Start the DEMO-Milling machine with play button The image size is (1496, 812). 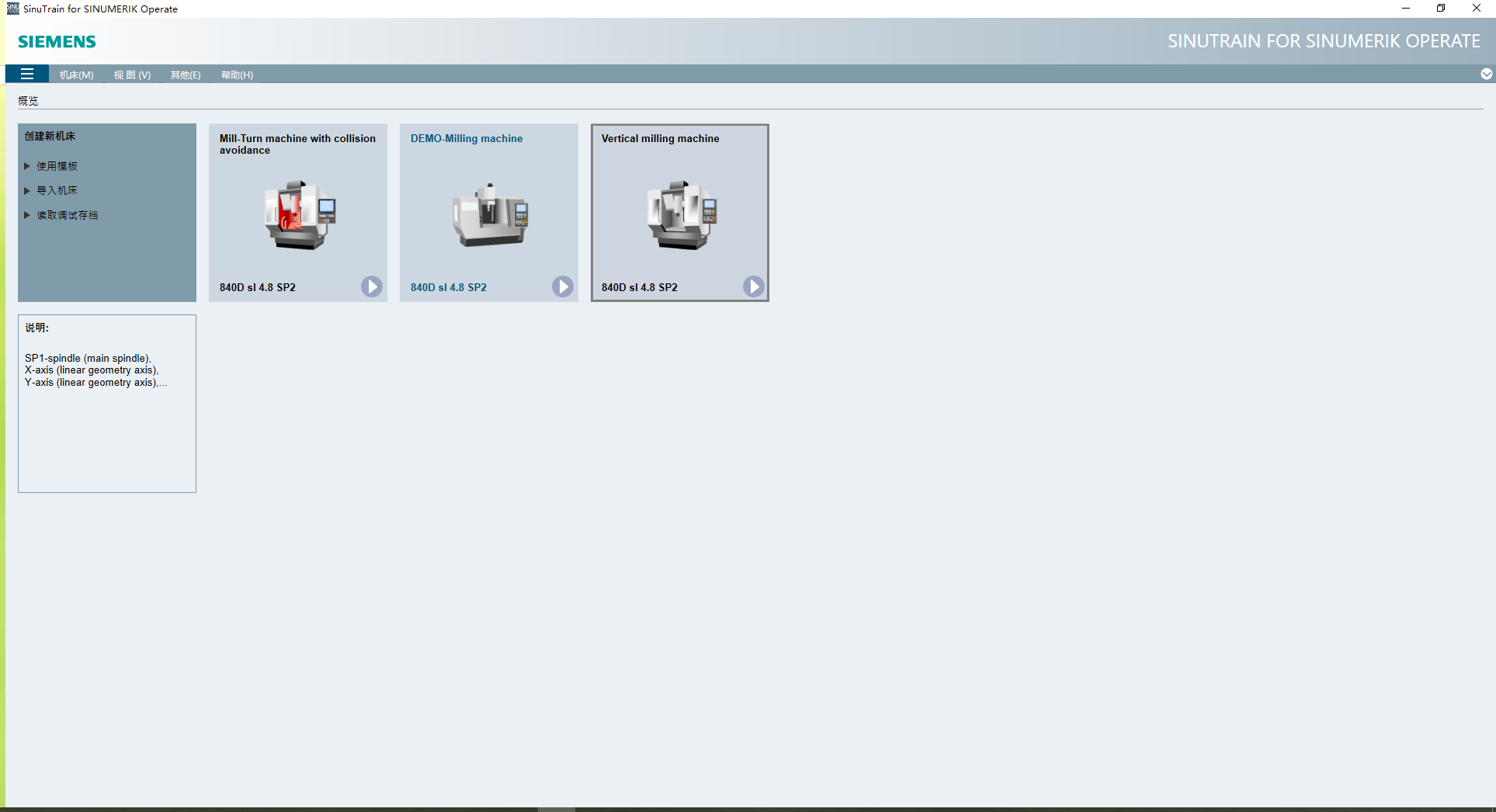coord(563,286)
